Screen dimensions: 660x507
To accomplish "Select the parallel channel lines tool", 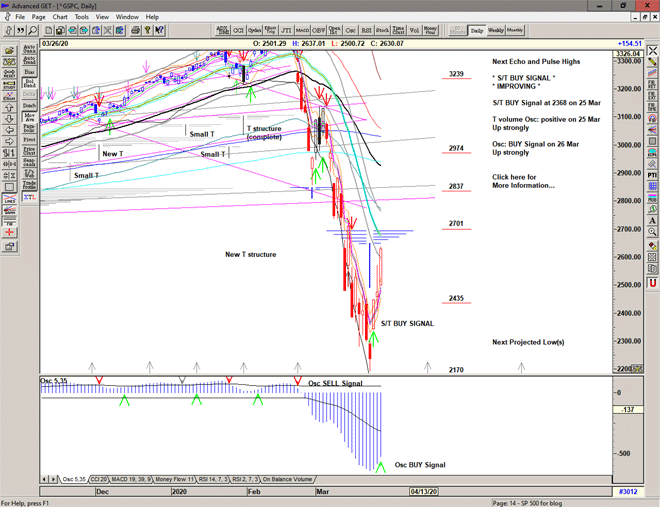I will point(652,73).
